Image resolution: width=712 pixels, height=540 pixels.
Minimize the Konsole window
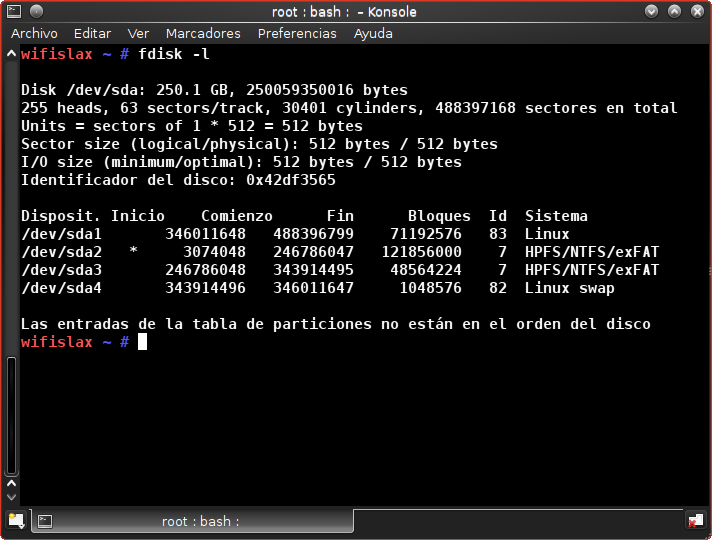(x=652, y=11)
